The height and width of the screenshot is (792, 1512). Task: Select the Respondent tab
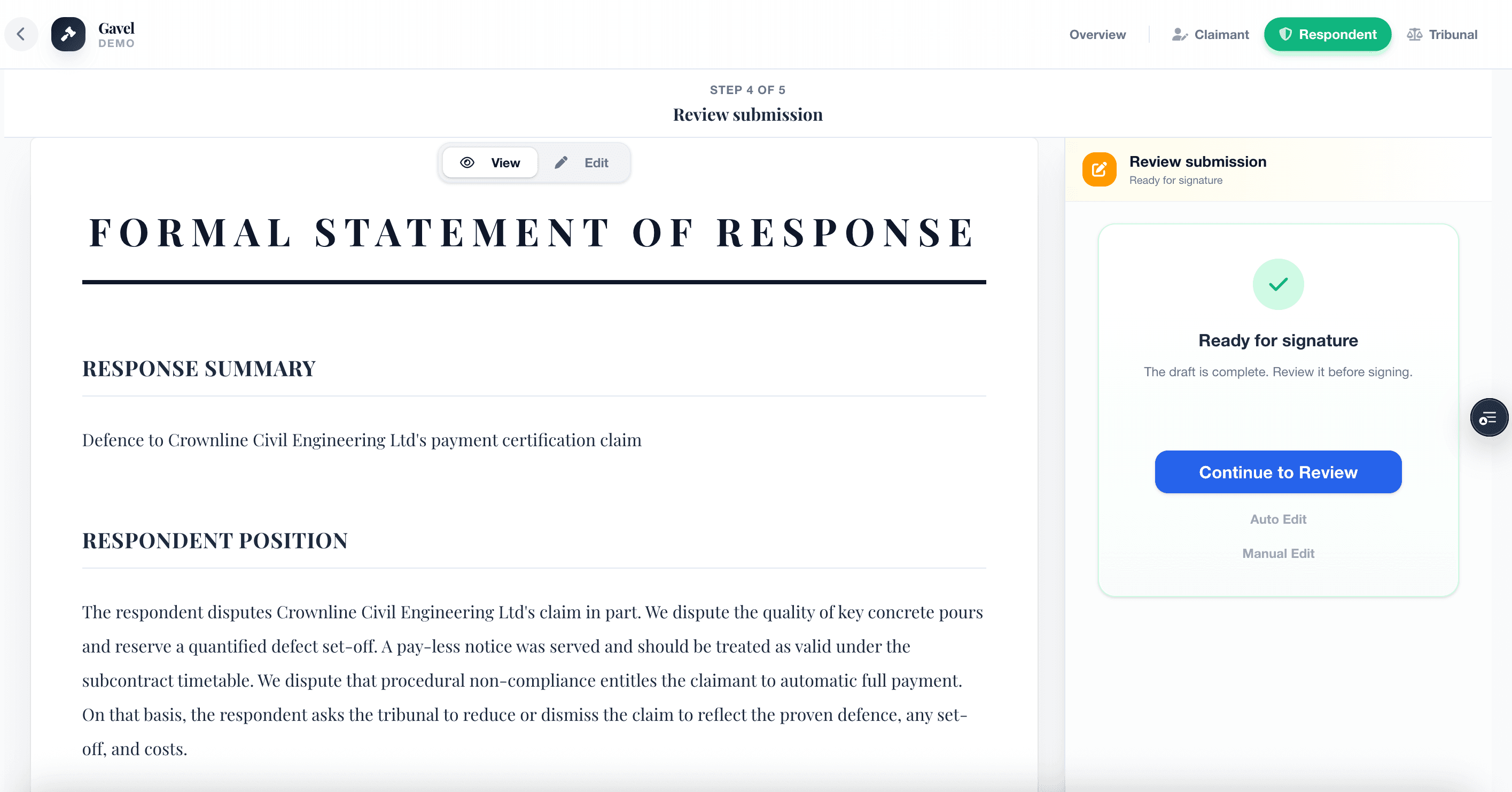(x=1327, y=35)
